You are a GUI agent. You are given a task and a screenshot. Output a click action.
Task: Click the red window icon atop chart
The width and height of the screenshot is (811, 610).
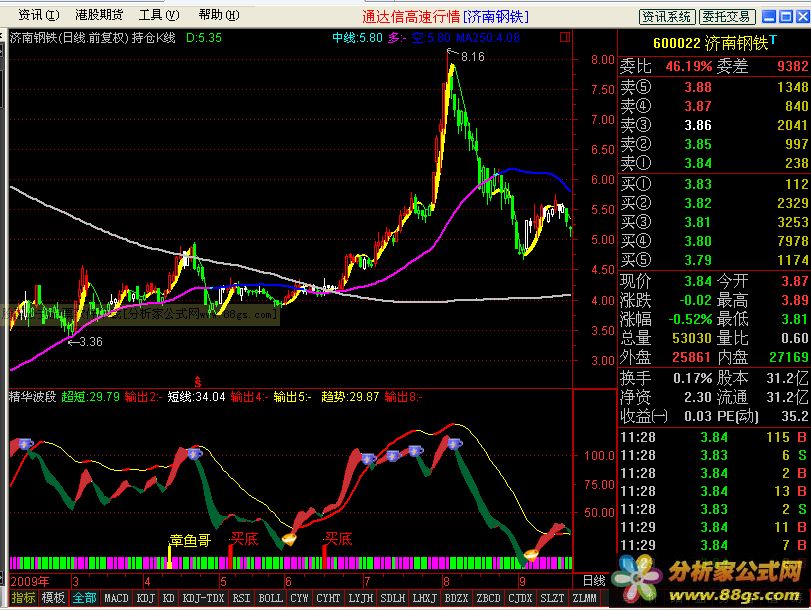tap(565, 37)
